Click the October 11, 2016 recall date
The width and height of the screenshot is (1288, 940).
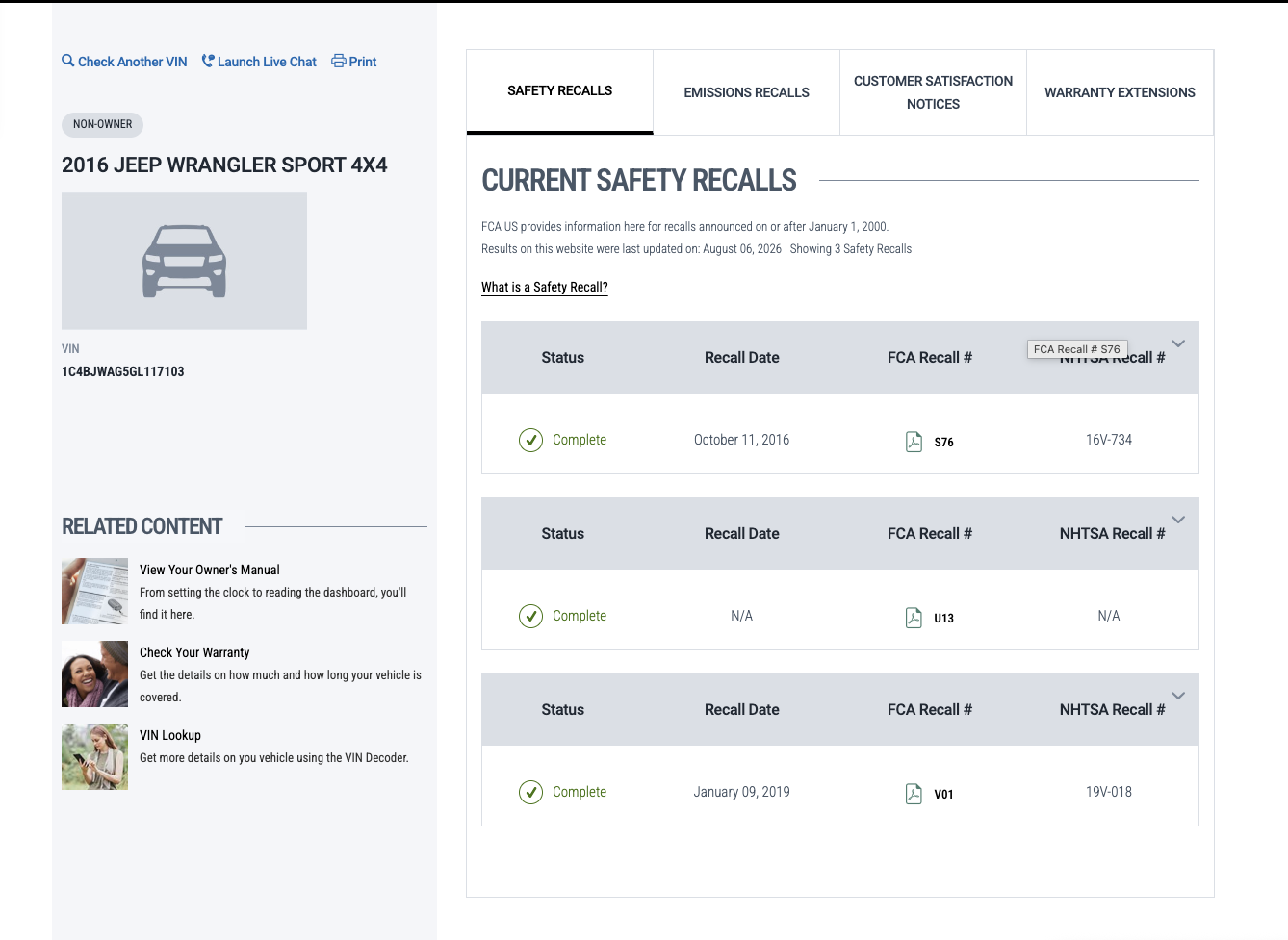(742, 440)
